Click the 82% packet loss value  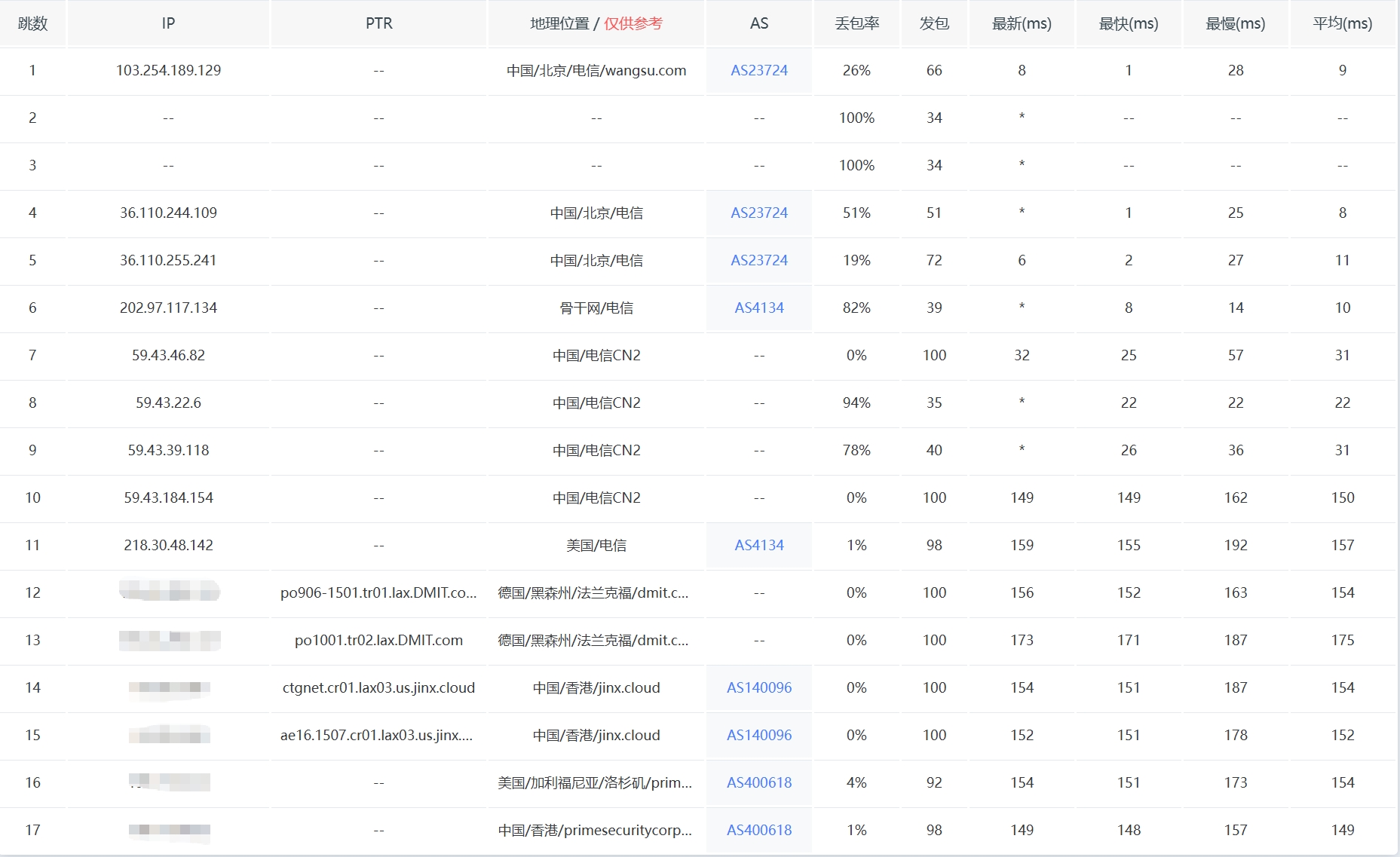click(x=856, y=308)
